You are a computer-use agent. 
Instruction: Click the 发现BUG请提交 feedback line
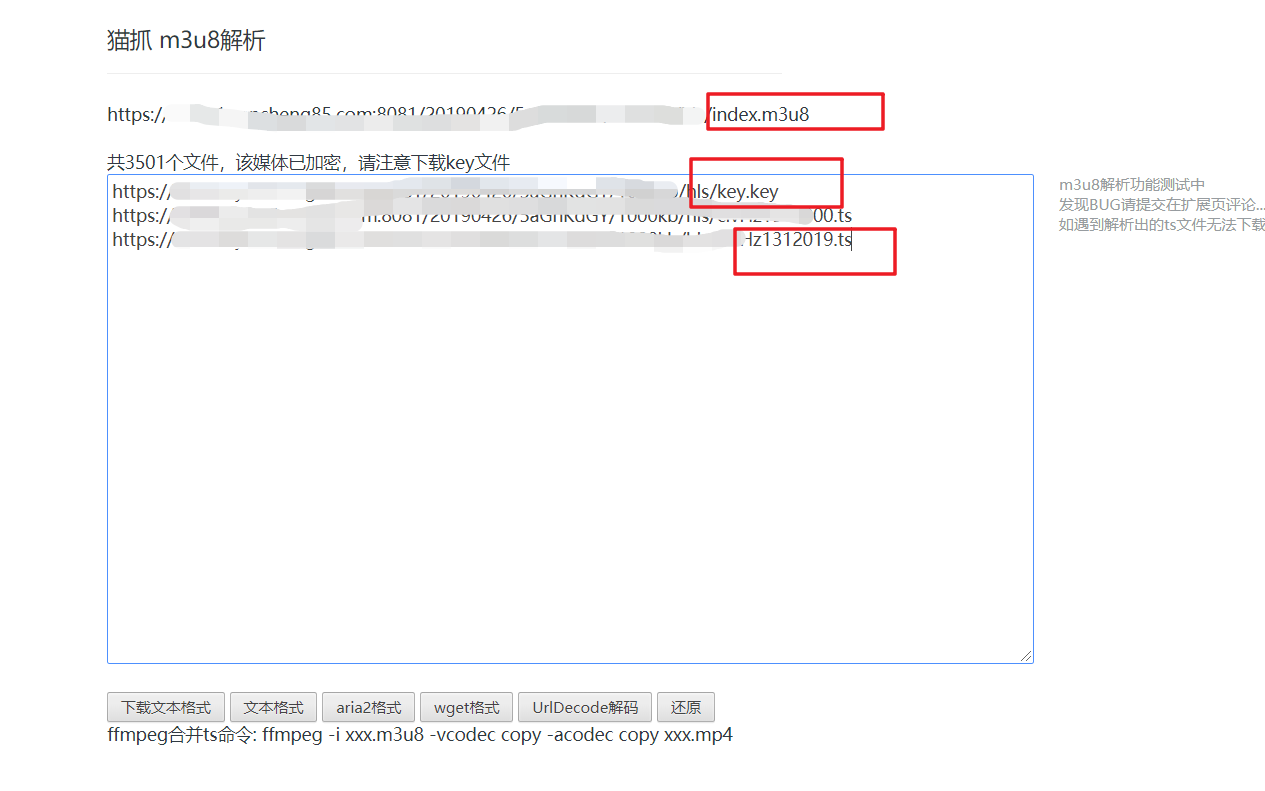coord(1160,203)
